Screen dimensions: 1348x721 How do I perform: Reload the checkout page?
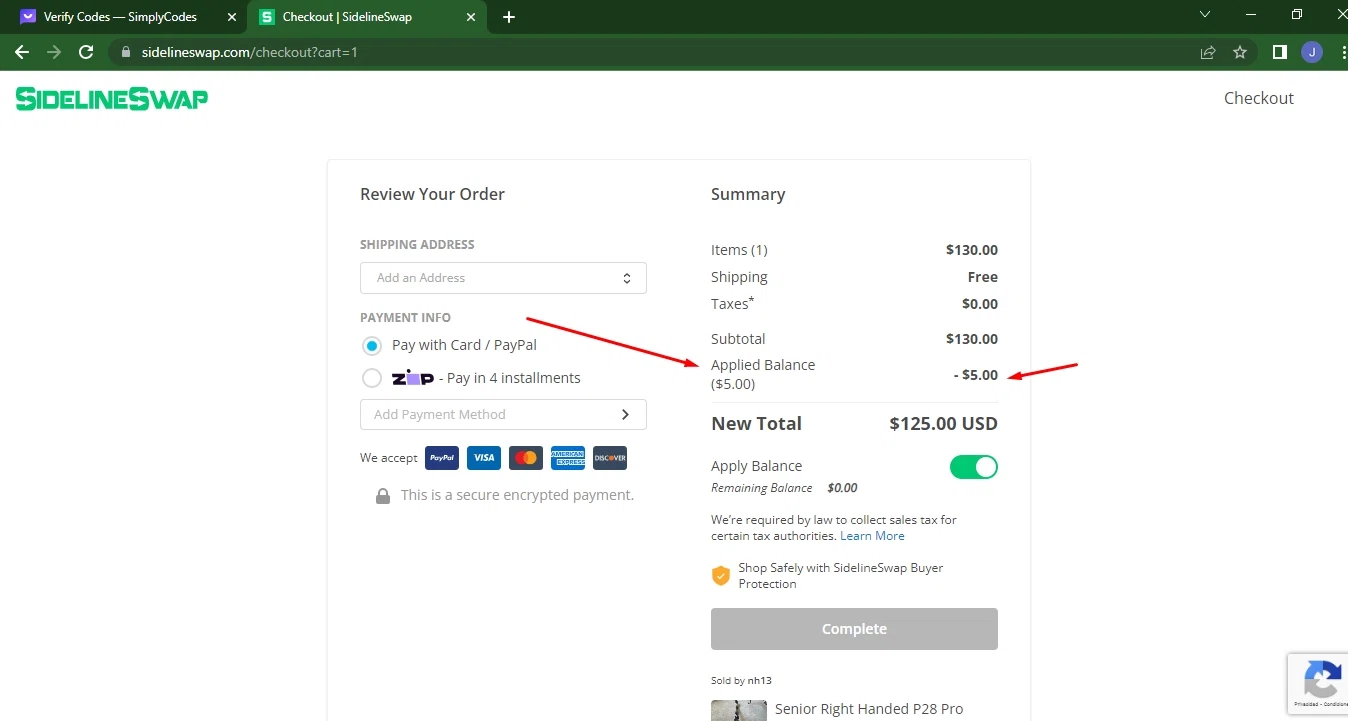[86, 52]
